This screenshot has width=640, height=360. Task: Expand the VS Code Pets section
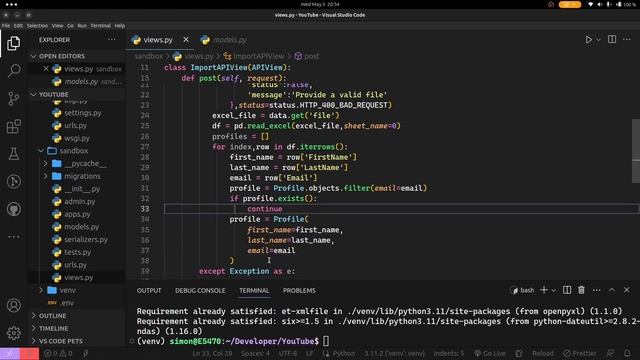[33, 341]
